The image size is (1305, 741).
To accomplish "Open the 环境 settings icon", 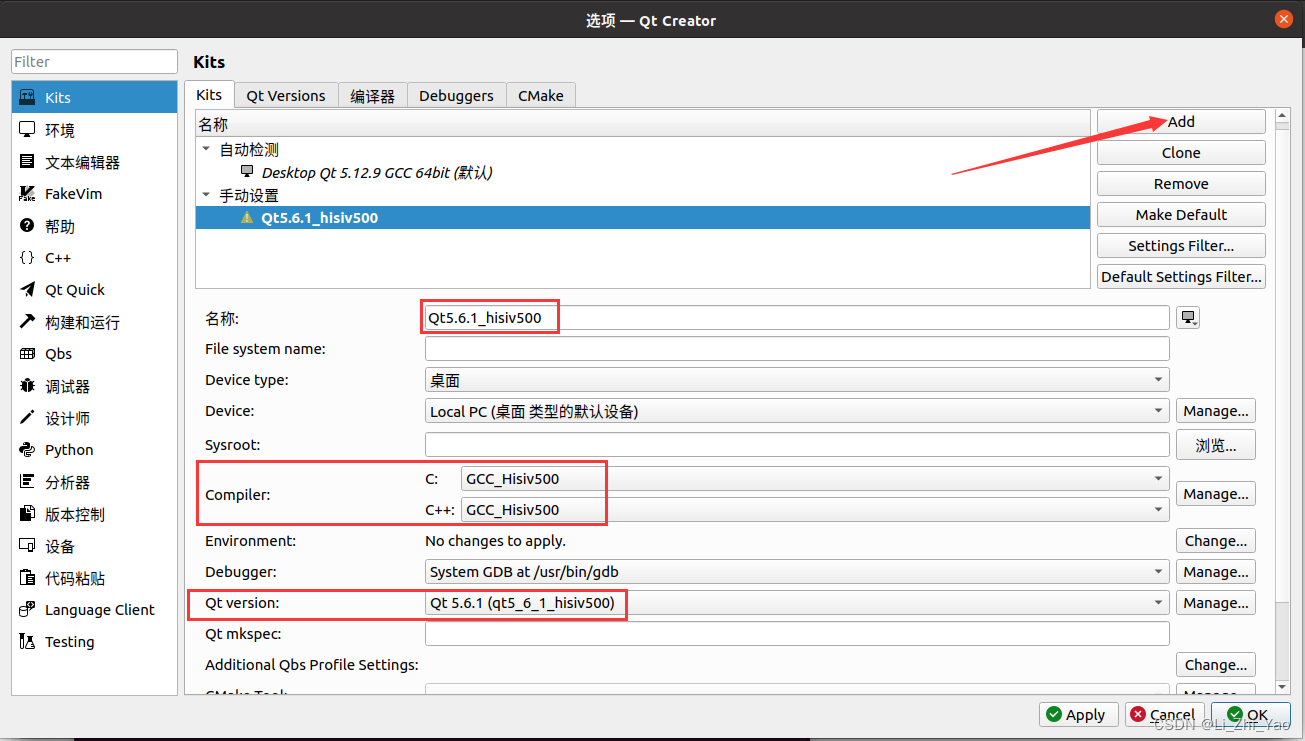I will (28, 129).
